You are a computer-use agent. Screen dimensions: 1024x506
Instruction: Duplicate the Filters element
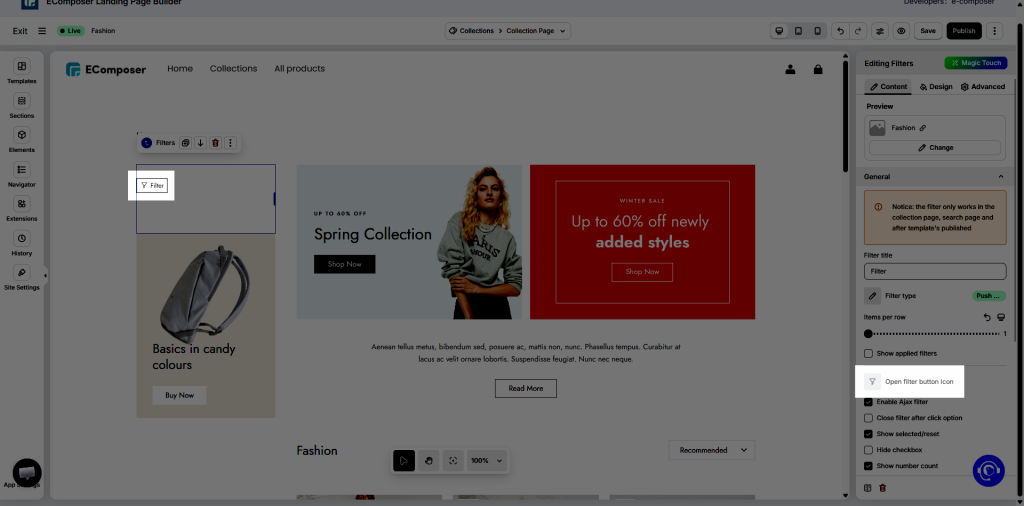pos(186,143)
